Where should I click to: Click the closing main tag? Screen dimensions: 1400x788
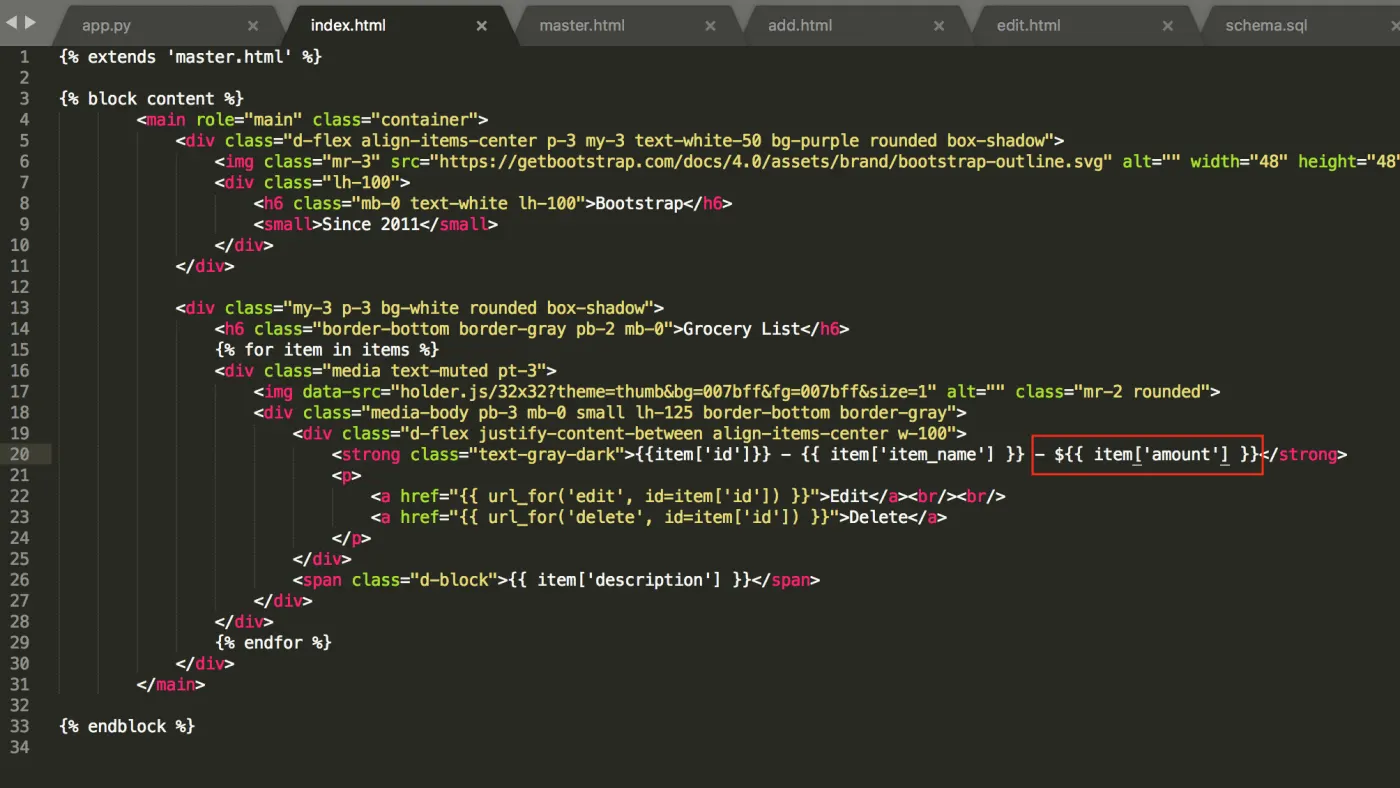pyautogui.click(x=171, y=685)
